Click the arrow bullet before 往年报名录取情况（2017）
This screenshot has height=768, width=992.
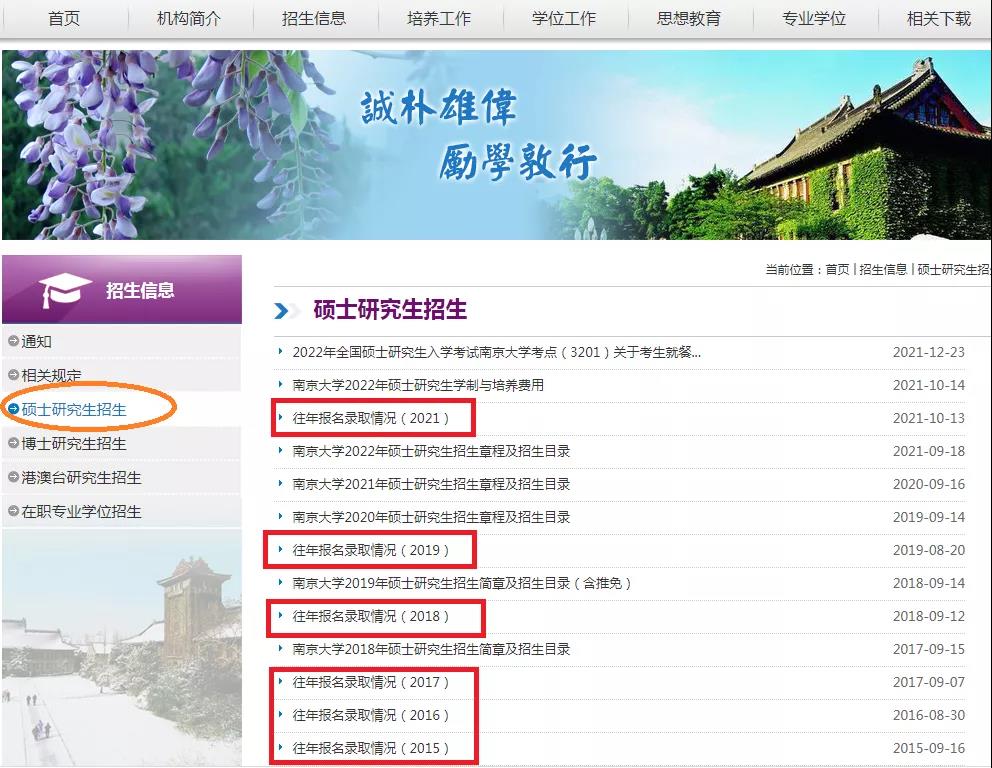pos(280,681)
